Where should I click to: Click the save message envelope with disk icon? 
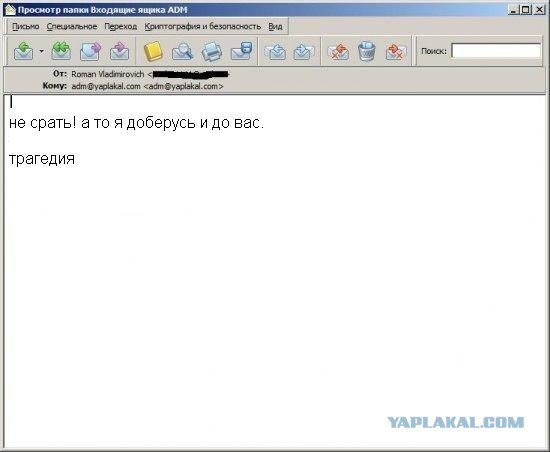click(x=242, y=51)
